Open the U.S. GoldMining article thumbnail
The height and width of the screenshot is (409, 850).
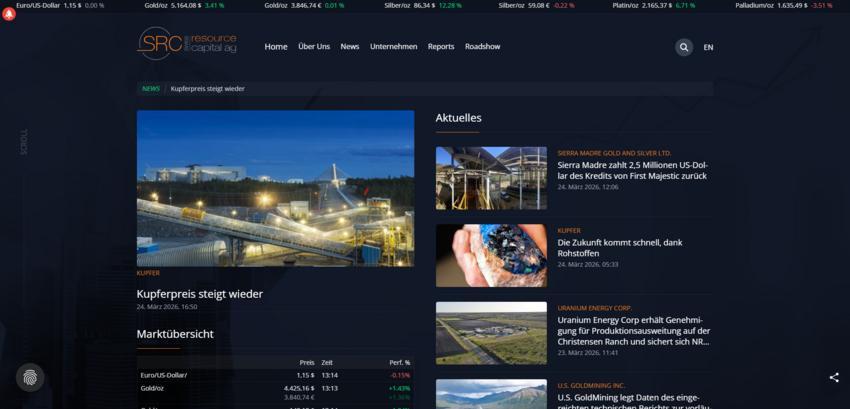491,394
